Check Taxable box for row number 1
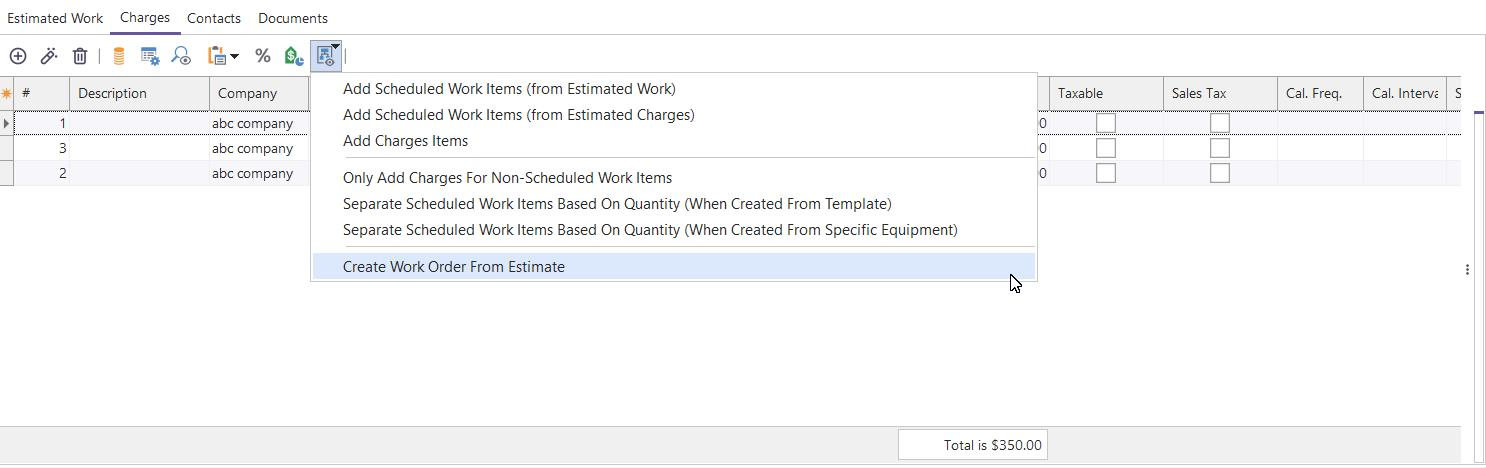1486x468 pixels. point(1106,123)
